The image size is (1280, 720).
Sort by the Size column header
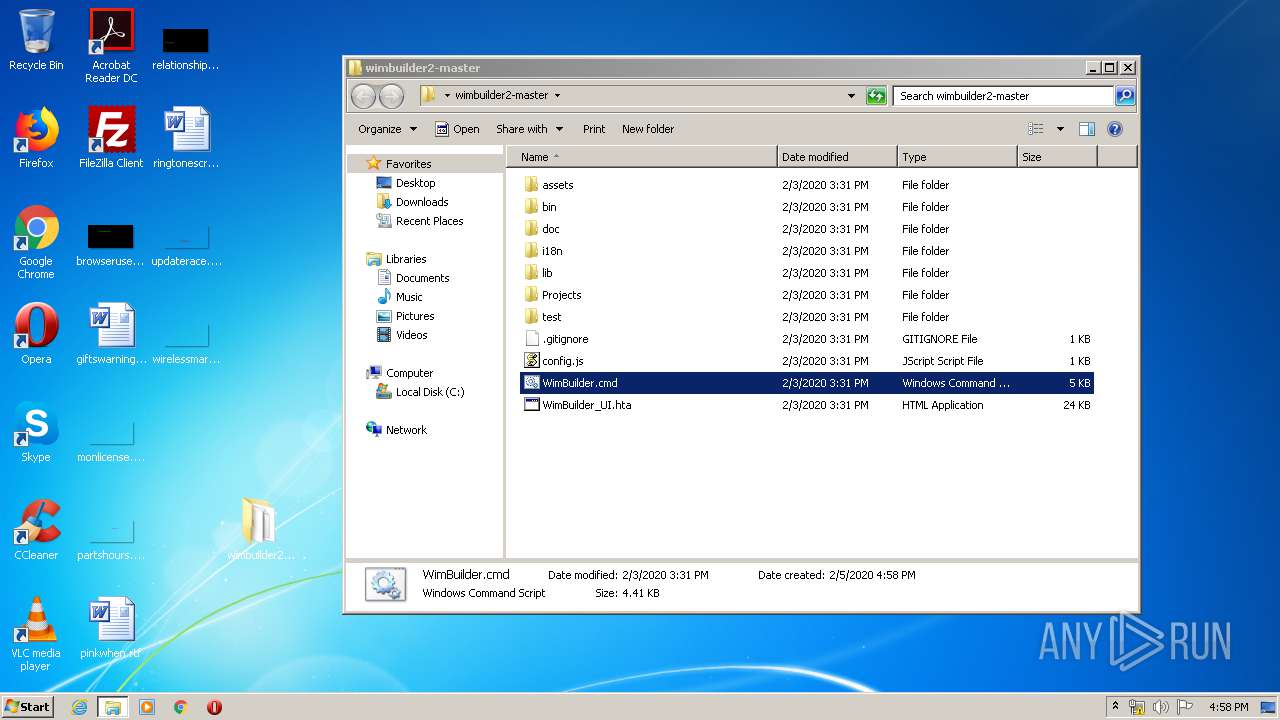click(x=1057, y=157)
